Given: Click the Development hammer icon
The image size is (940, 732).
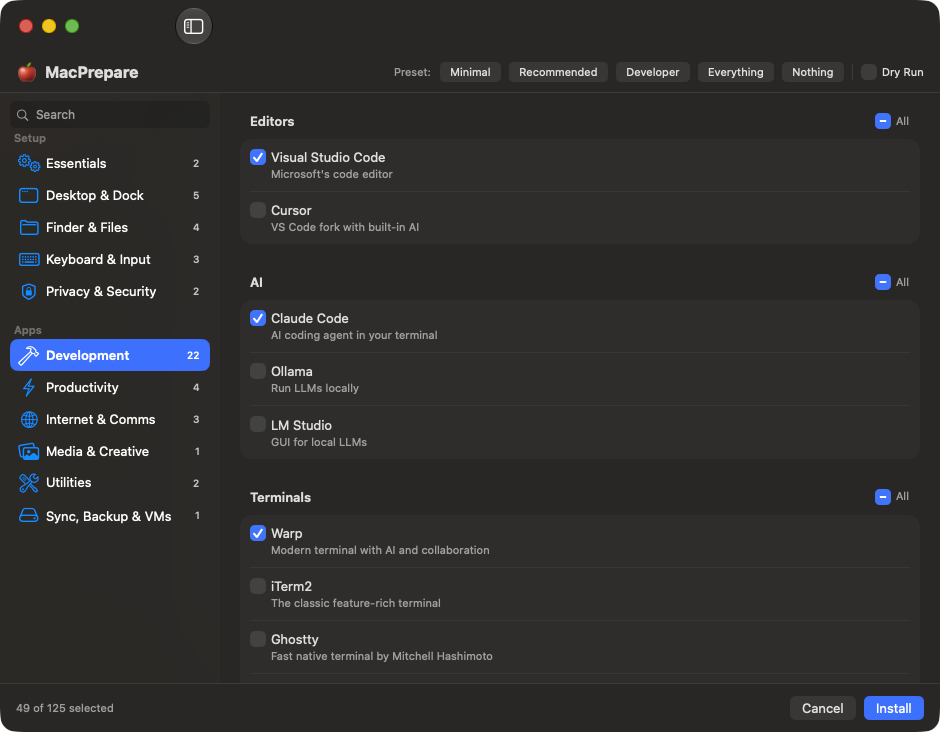Looking at the screenshot, I should point(29,356).
